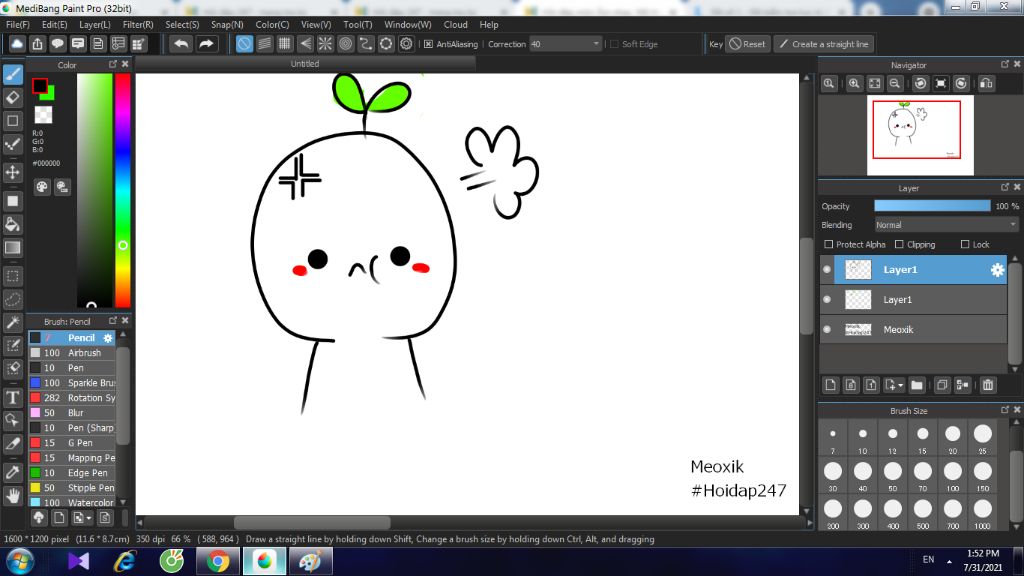This screenshot has height=576, width=1024.
Task: Delete the layer with the trash icon
Action: click(x=987, y=385)
